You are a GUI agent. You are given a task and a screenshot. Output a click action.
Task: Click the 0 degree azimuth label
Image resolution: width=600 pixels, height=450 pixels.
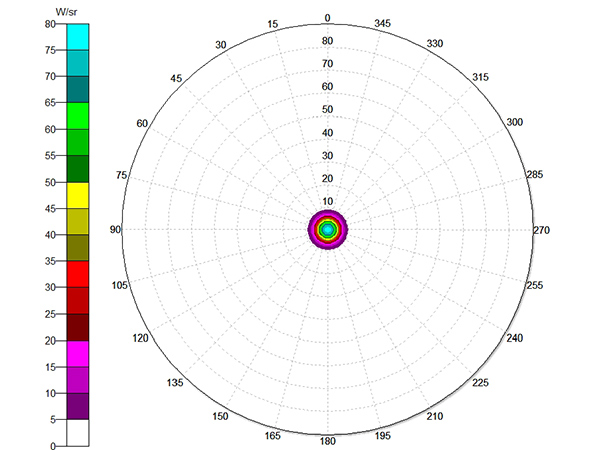(327, 18)
